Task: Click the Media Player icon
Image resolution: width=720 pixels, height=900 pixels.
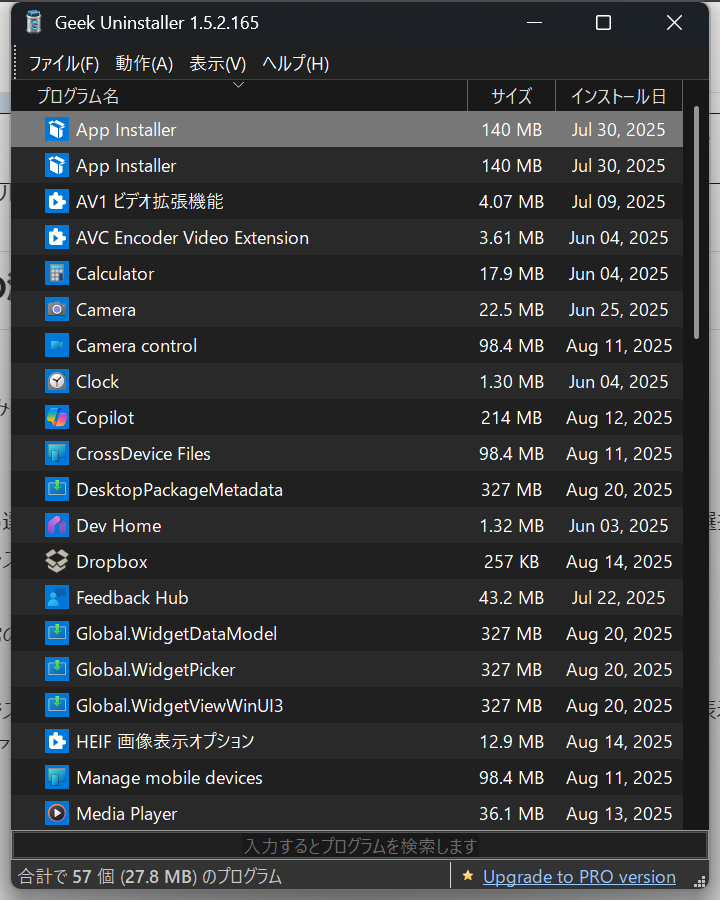Action: coord(57,813)
